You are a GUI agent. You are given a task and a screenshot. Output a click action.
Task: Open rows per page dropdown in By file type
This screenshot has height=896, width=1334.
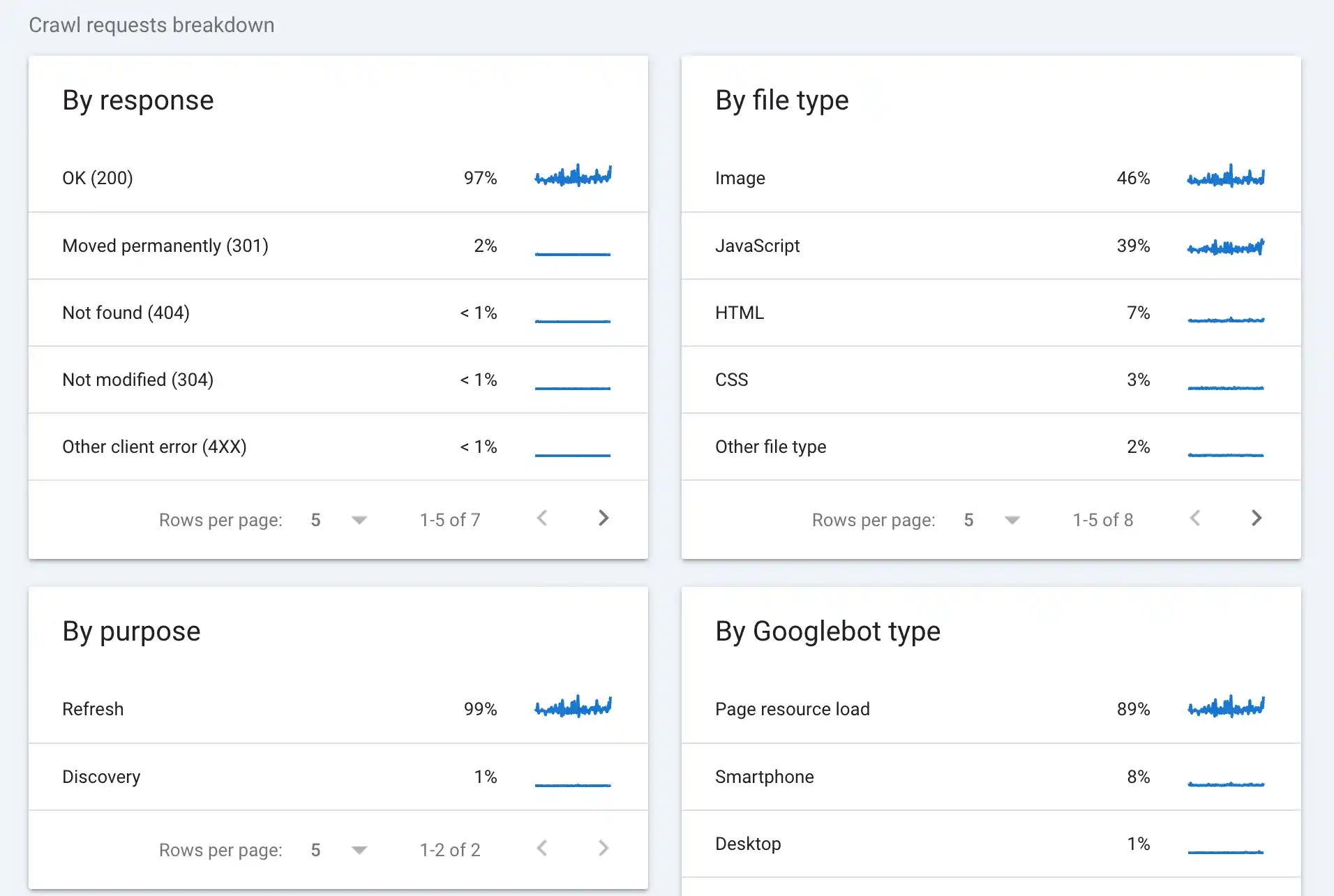click(992, 520)
